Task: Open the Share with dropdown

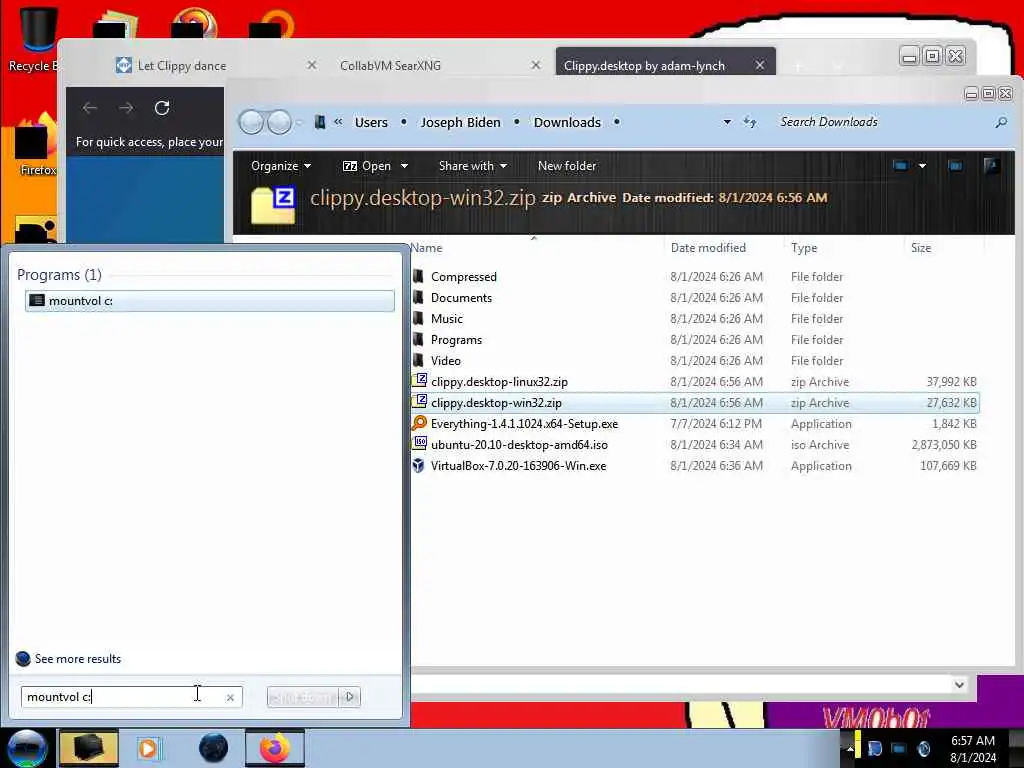Action: click(x=473, y=166)
